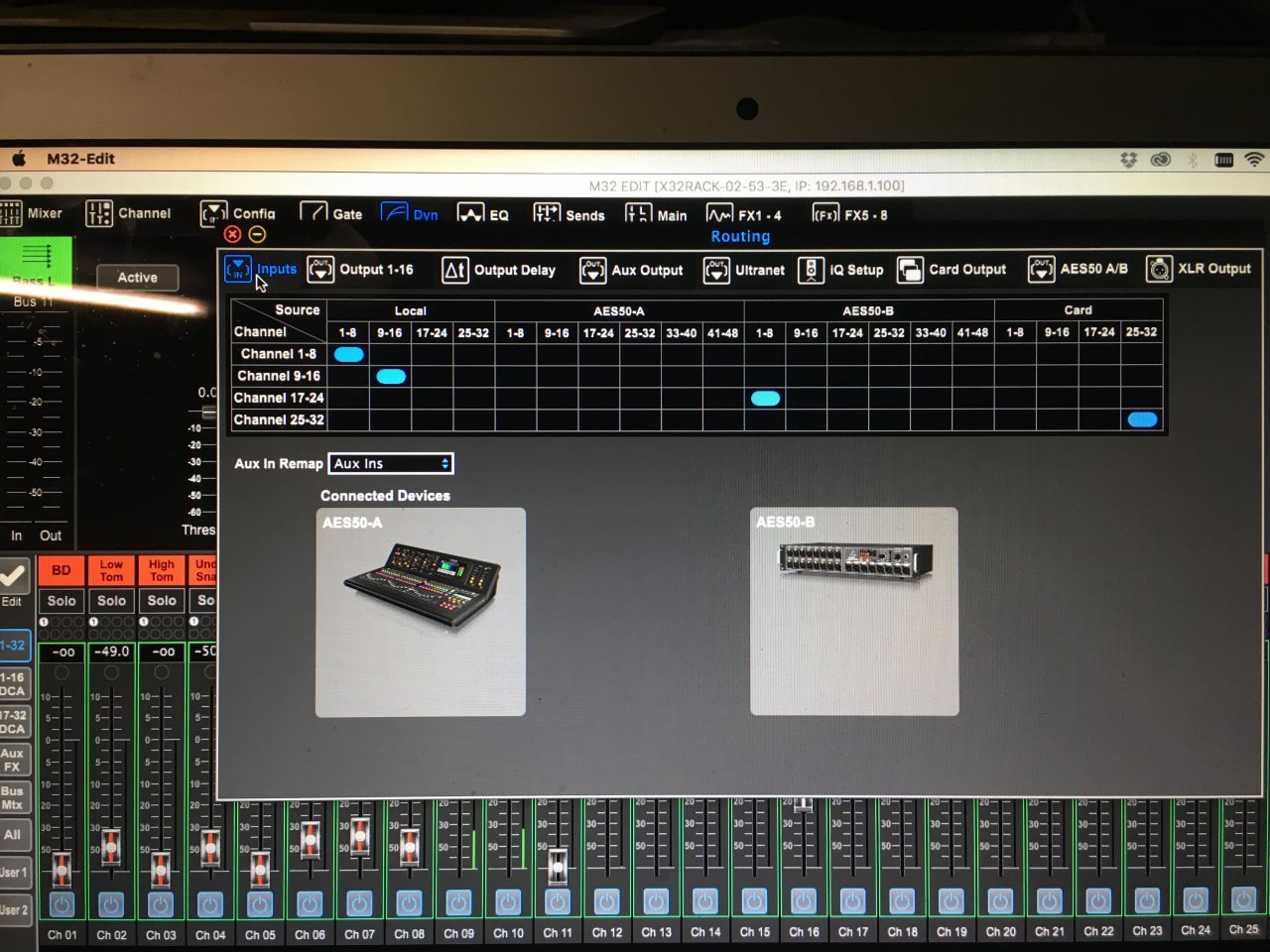Solo the BD channel
Screen dimensions: 1270x952
(62, 601)
